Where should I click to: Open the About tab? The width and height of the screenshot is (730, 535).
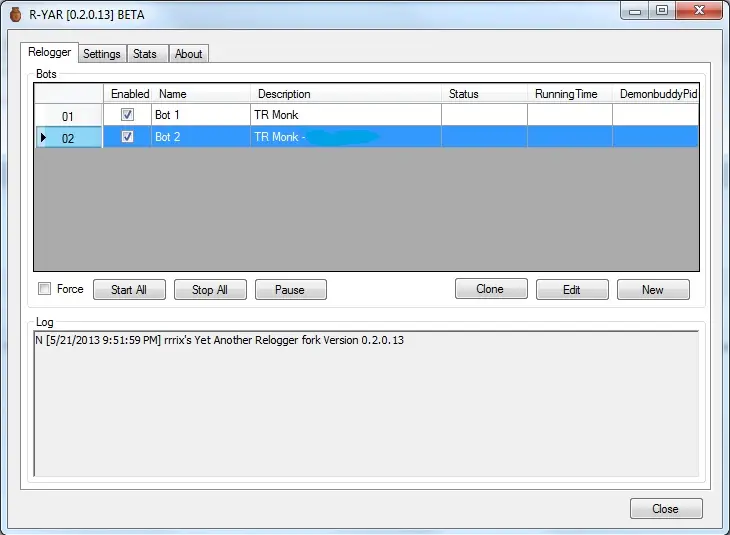(x=188, y=54)
